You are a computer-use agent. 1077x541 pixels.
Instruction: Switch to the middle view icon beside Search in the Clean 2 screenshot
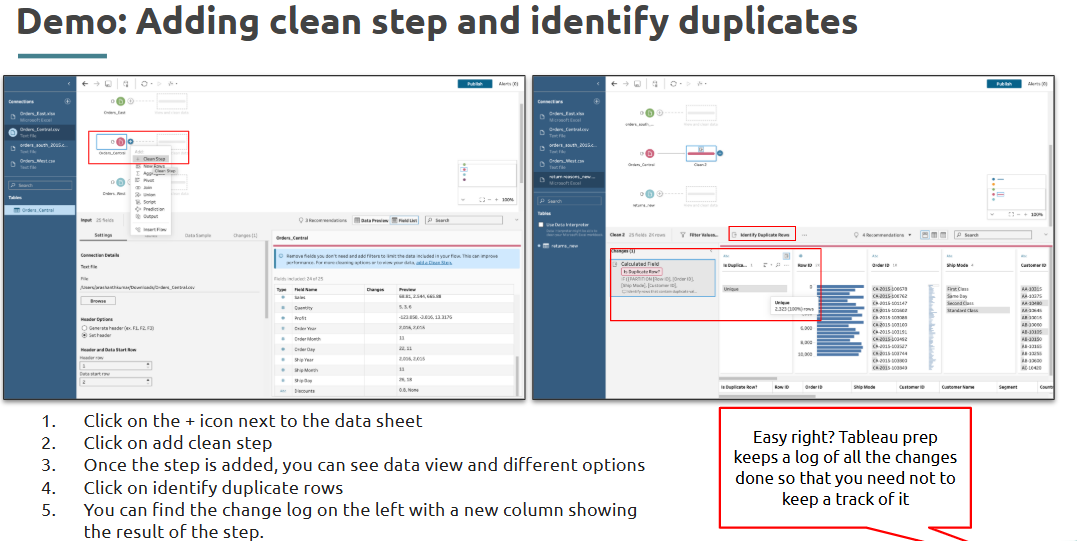tap(934, 235)
